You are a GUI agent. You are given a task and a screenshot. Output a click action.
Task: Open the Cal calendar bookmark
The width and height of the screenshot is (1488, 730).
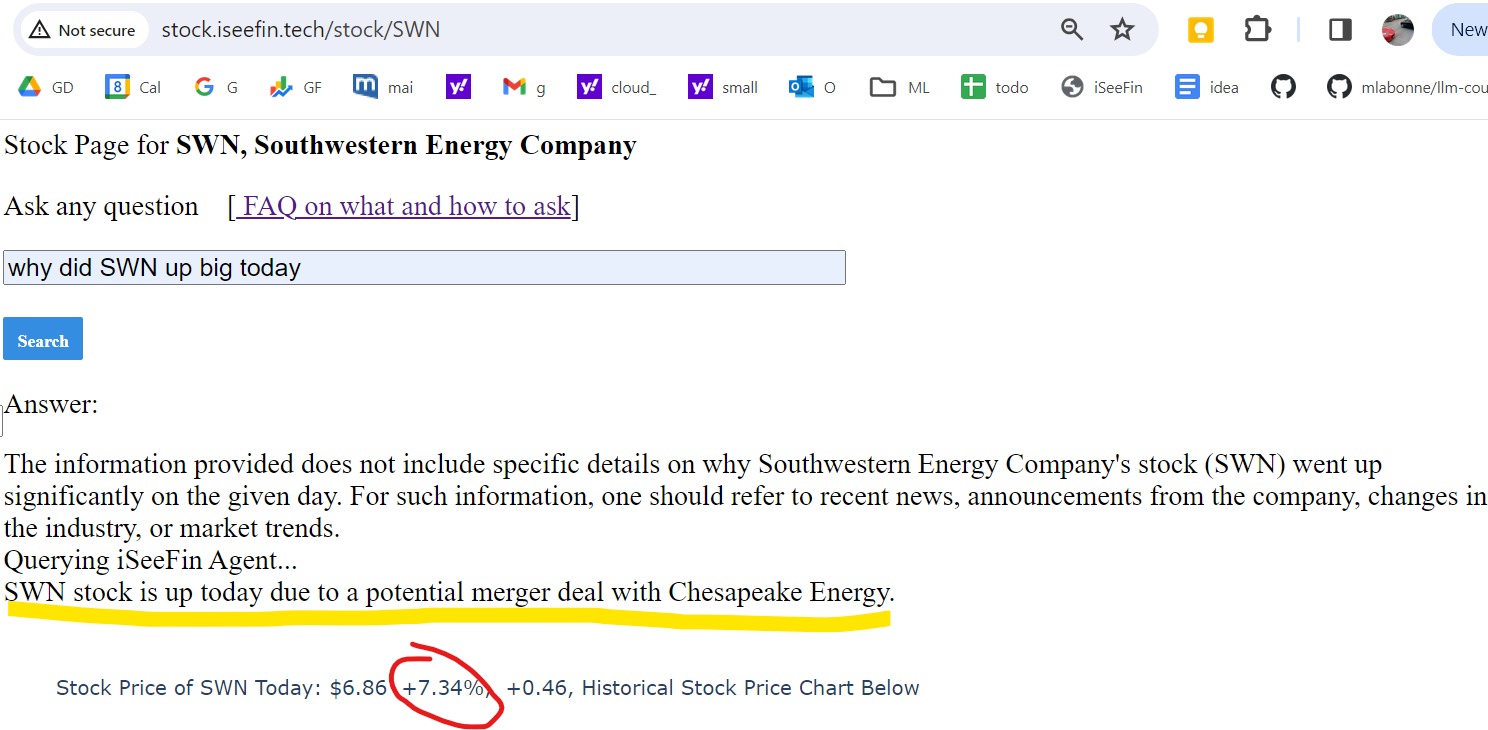click(x=133, y=87)
